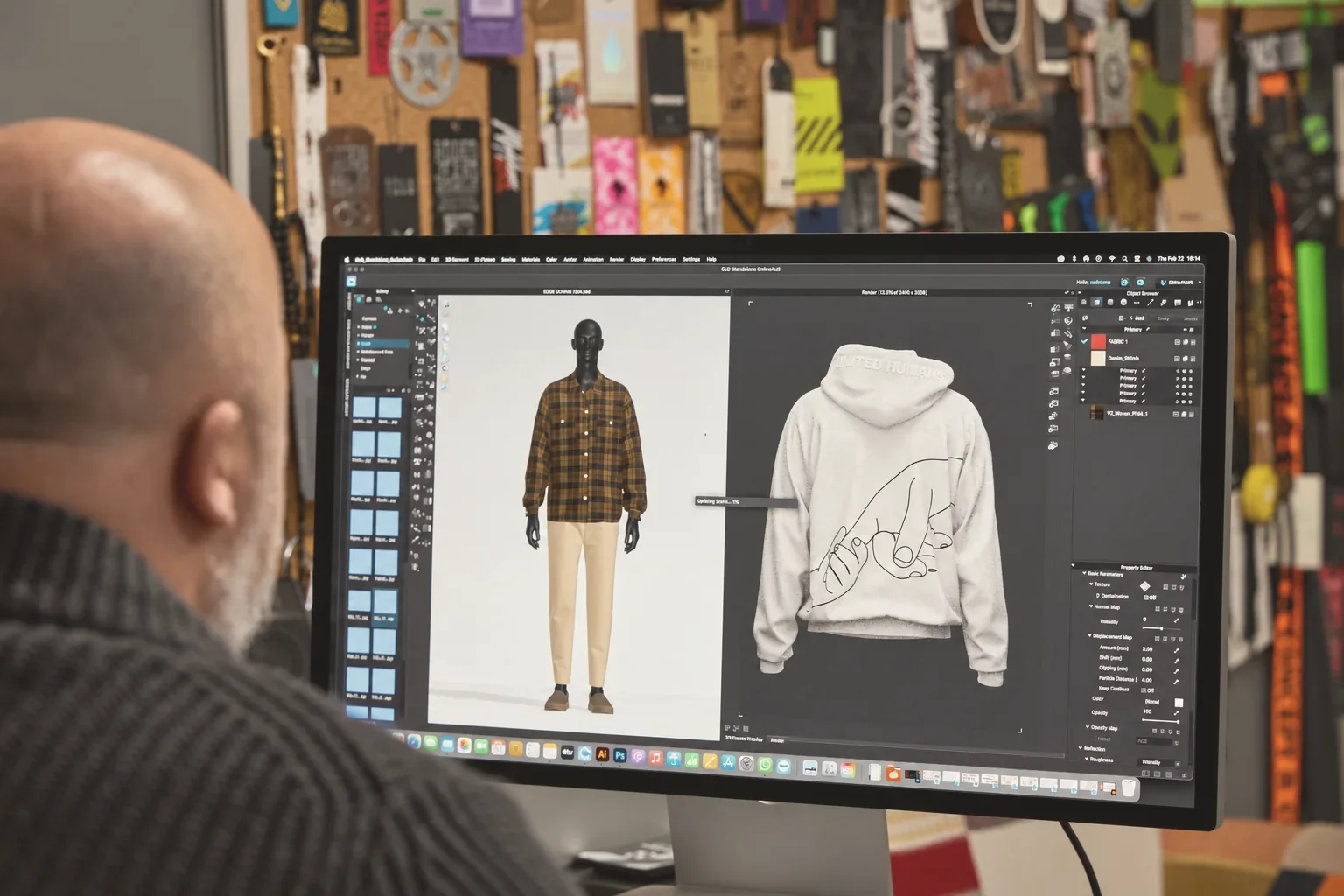The image size is (1344, 896).
Task: Launch Photoshop from the dock
Action: click(619, 754)
